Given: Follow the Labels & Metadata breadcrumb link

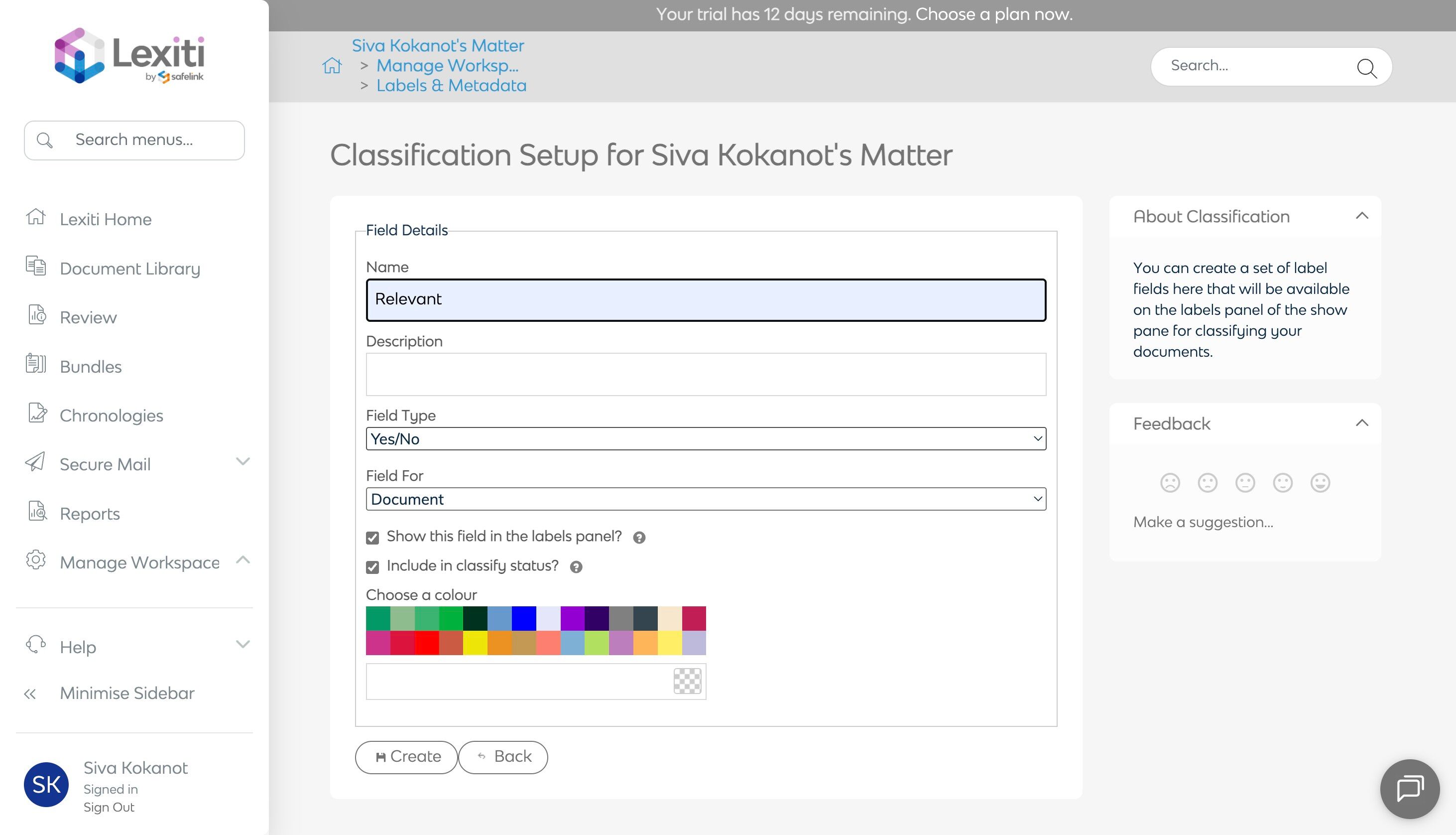Looking at the screenshot, I should click(451, 86).
